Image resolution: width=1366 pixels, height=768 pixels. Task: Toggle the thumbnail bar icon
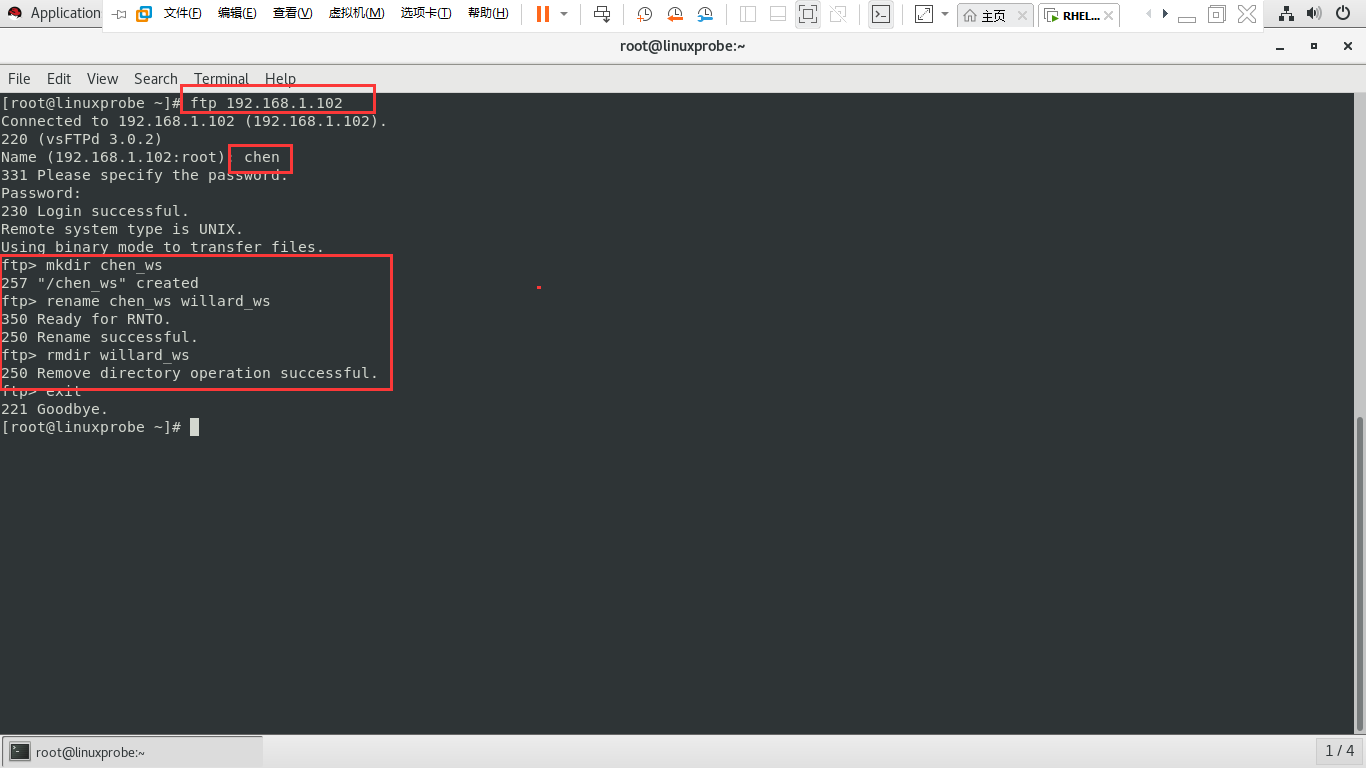click(778, 14)
